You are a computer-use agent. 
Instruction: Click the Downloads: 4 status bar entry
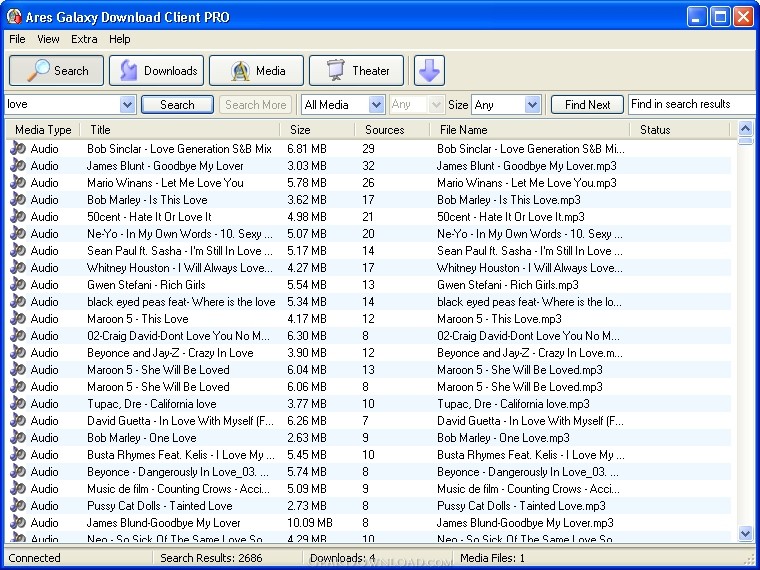(343, 558)
